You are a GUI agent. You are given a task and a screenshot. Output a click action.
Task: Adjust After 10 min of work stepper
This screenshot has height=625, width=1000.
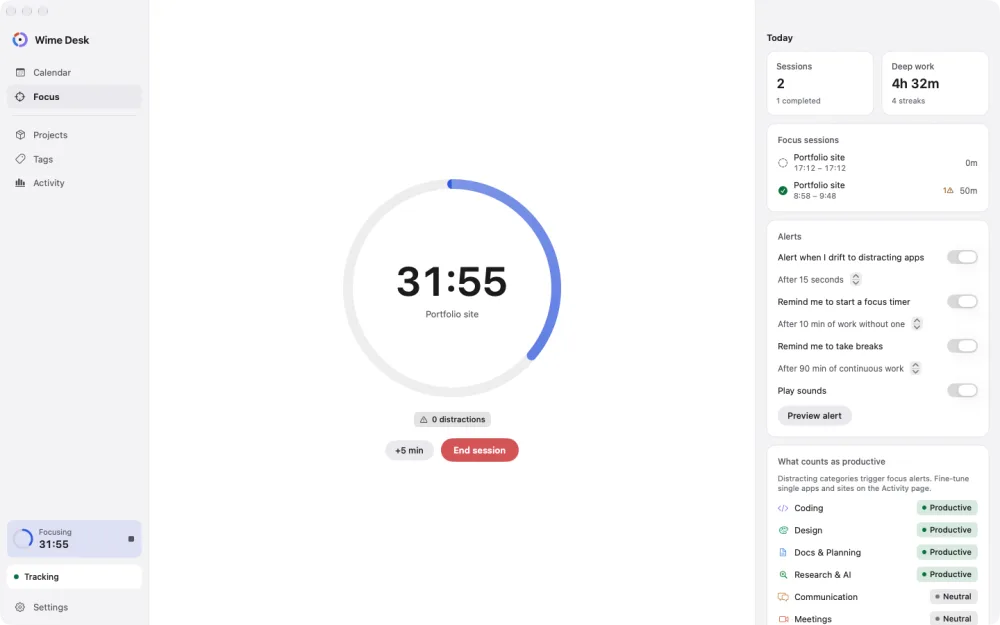pos(916,324)
